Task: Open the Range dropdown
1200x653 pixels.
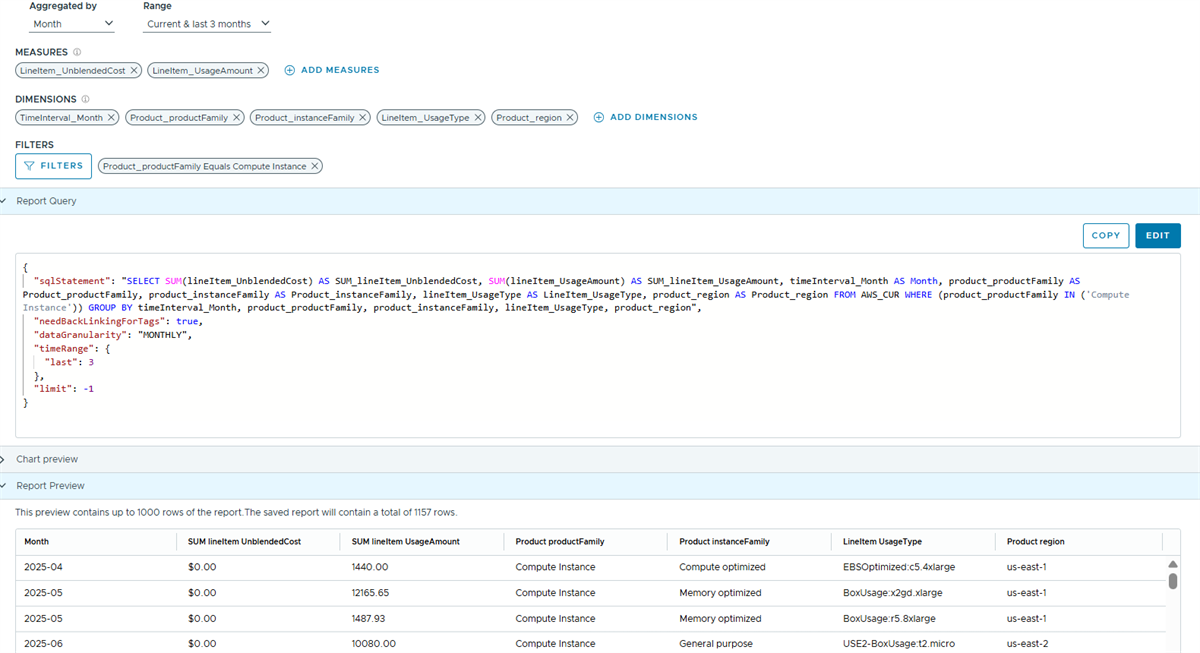Action: [x=206, y=23]
